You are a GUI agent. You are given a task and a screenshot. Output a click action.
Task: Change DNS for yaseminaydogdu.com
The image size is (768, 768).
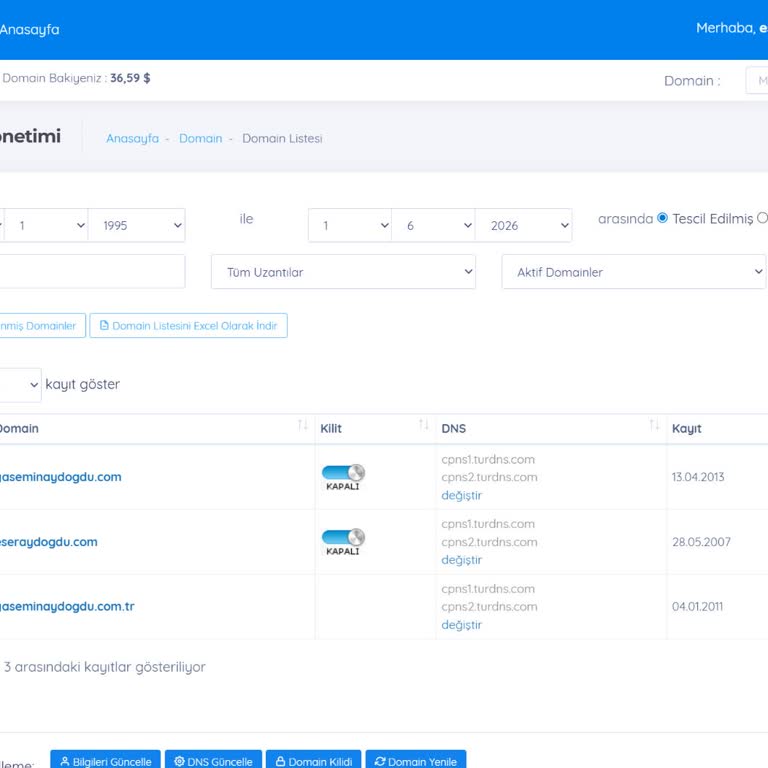click(x=461, y=495)
